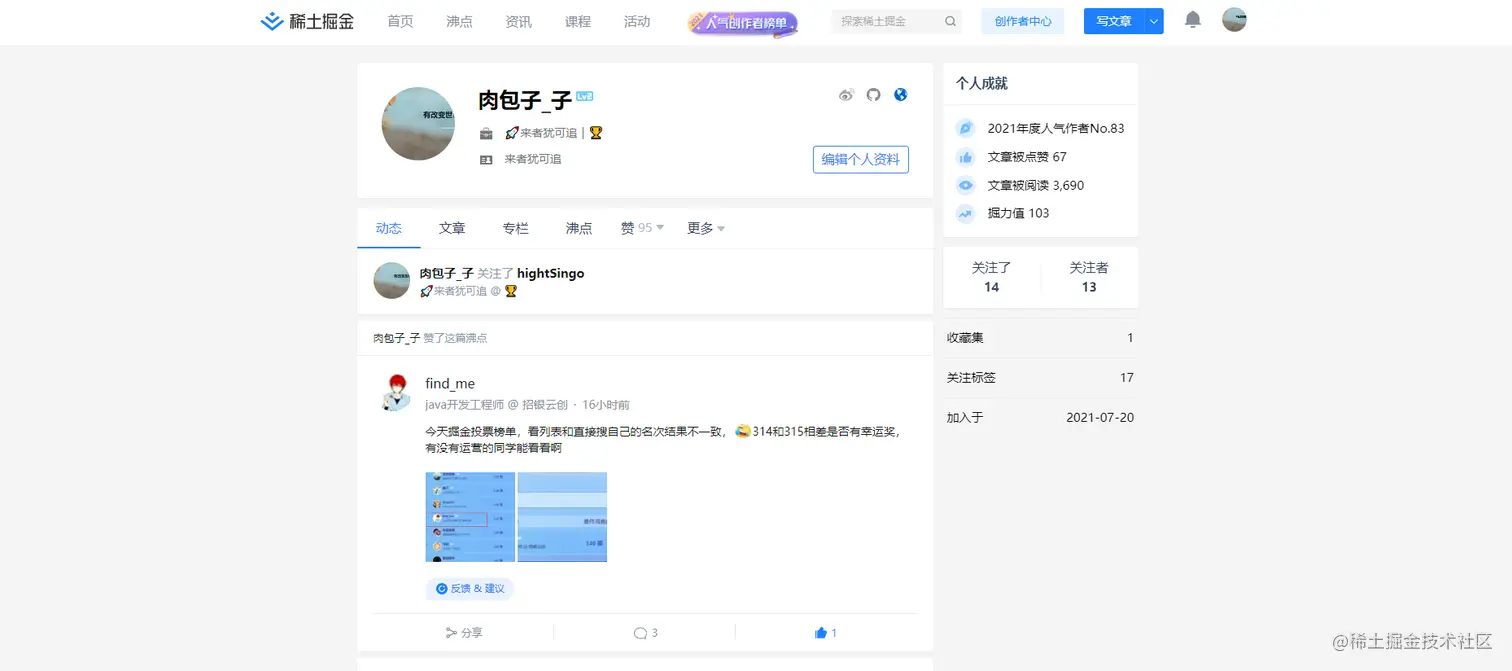
Task: Open comments showing 3
Action: pos(645,633)
